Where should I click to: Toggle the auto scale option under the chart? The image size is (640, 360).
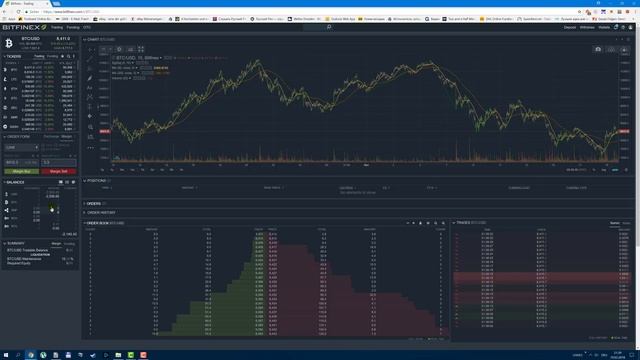point(615,170)
